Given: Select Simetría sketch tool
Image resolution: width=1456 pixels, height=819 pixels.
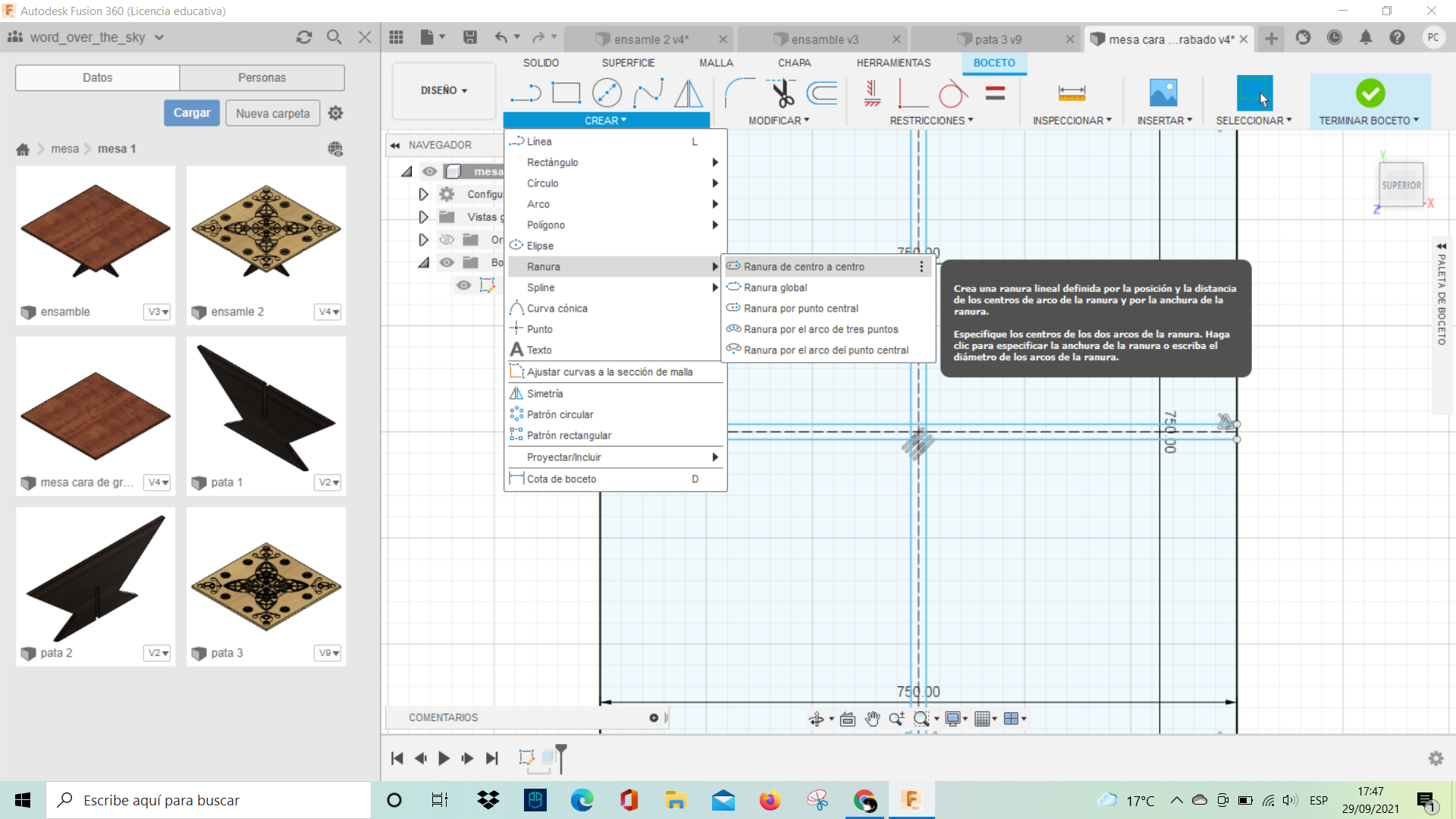Looking at the screenshot, I should 545,393.
